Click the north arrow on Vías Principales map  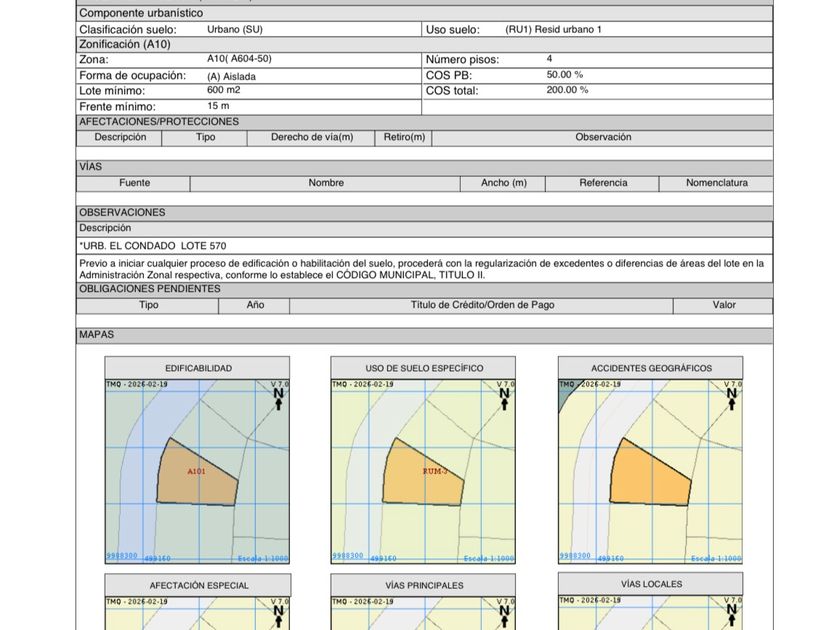tap(504, 616)
